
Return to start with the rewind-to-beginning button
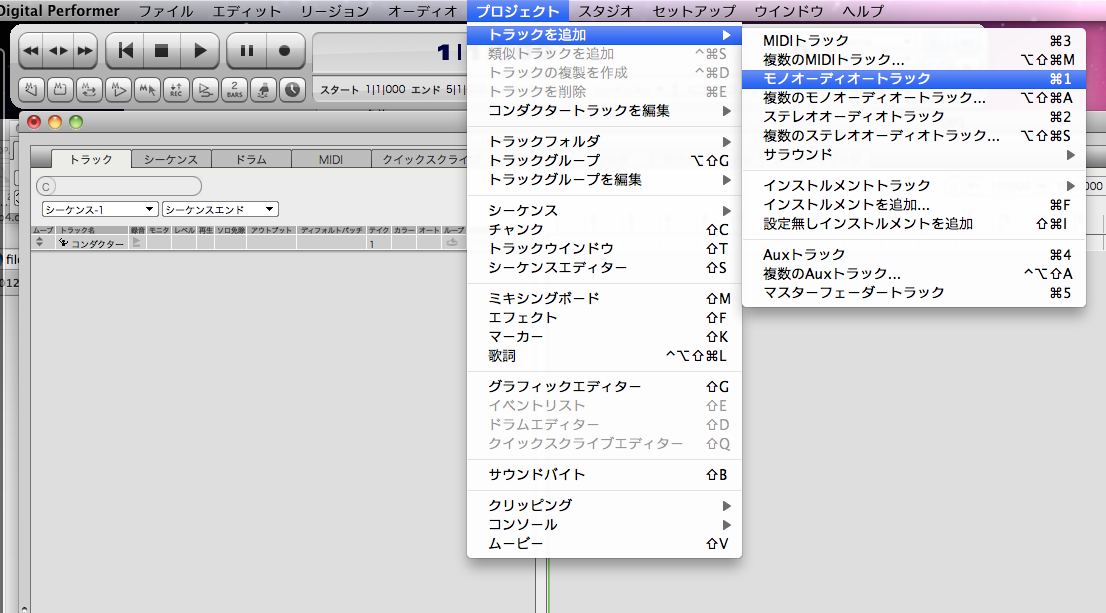click(x=126, y=51)
